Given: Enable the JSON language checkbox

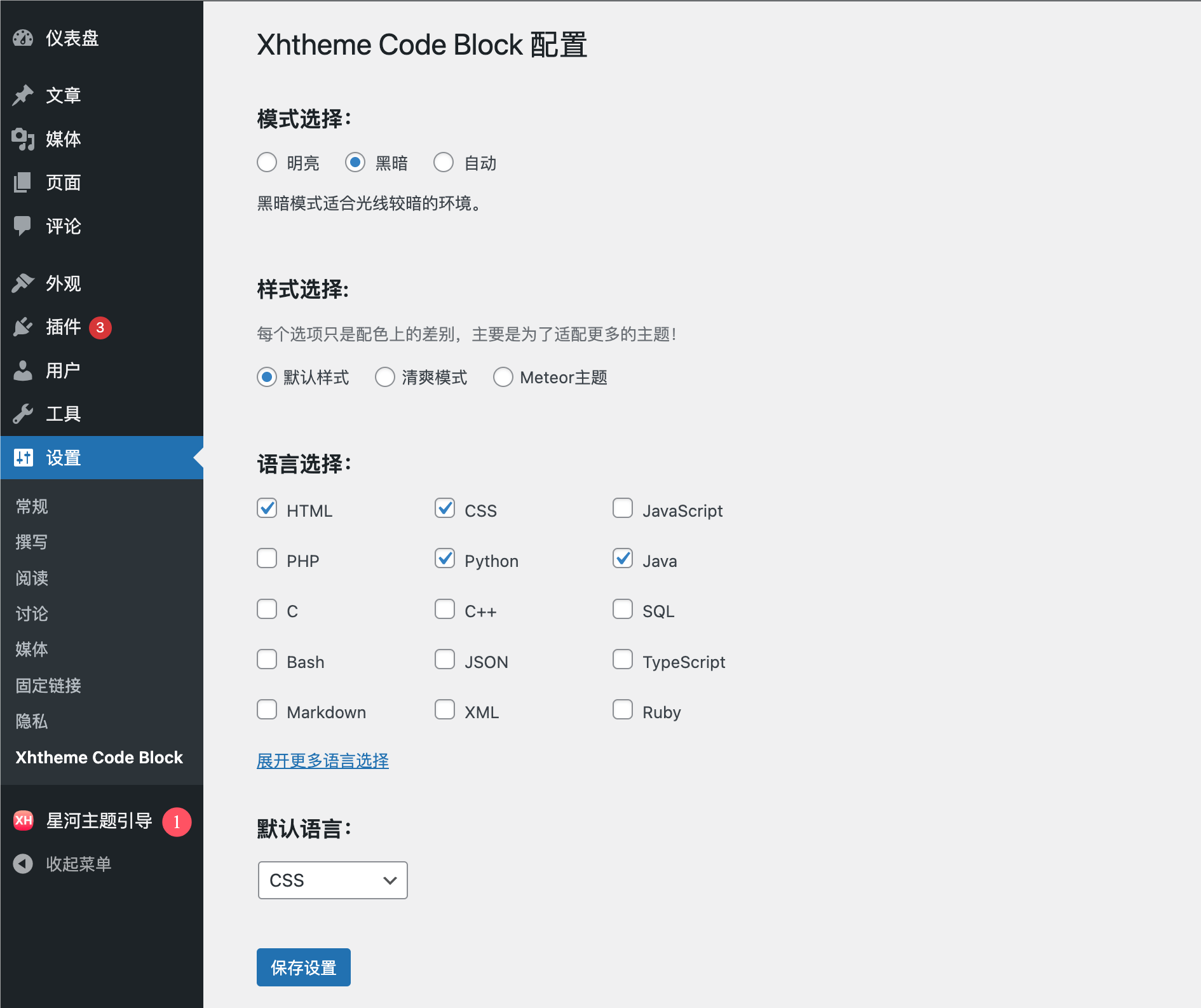Looking at the screenshot, I should click(x=445, y=659).
